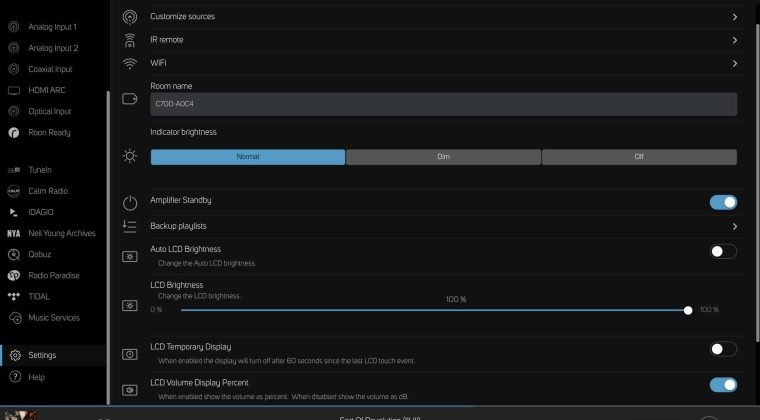Turn on LCD Temporary Display toggle

[x=723, y=349]
